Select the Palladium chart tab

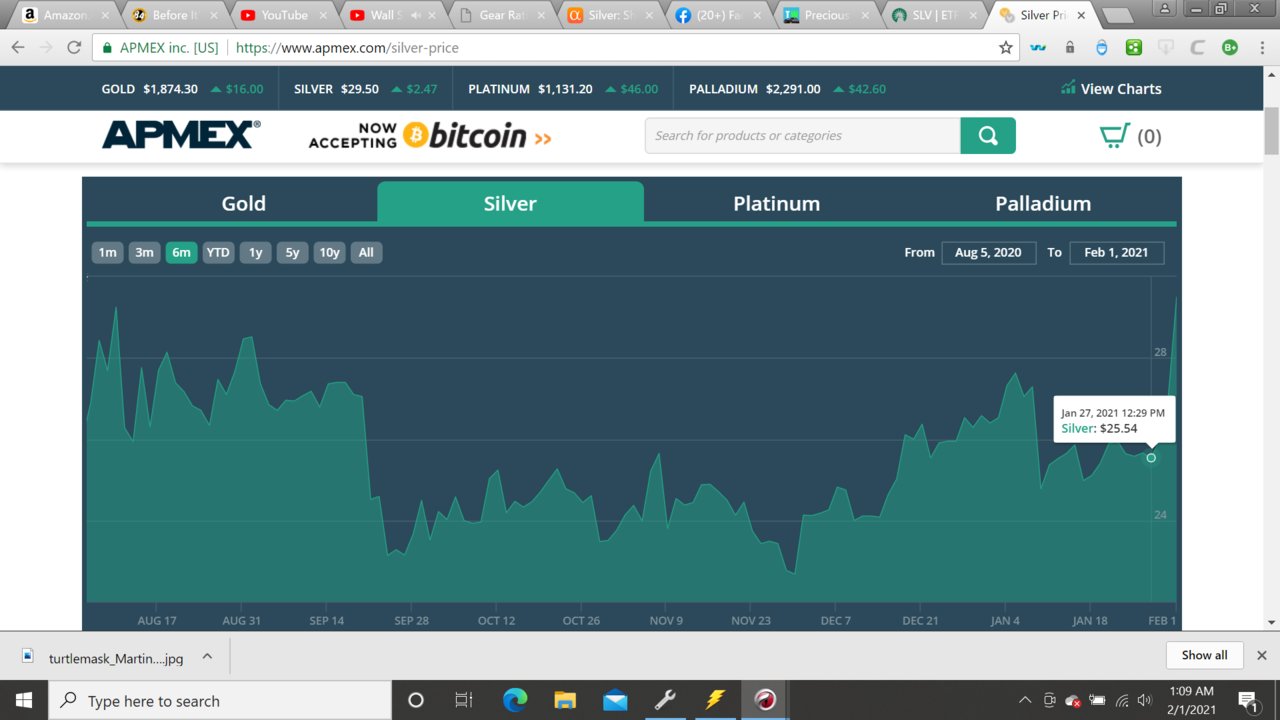(x=1043, y=203)
